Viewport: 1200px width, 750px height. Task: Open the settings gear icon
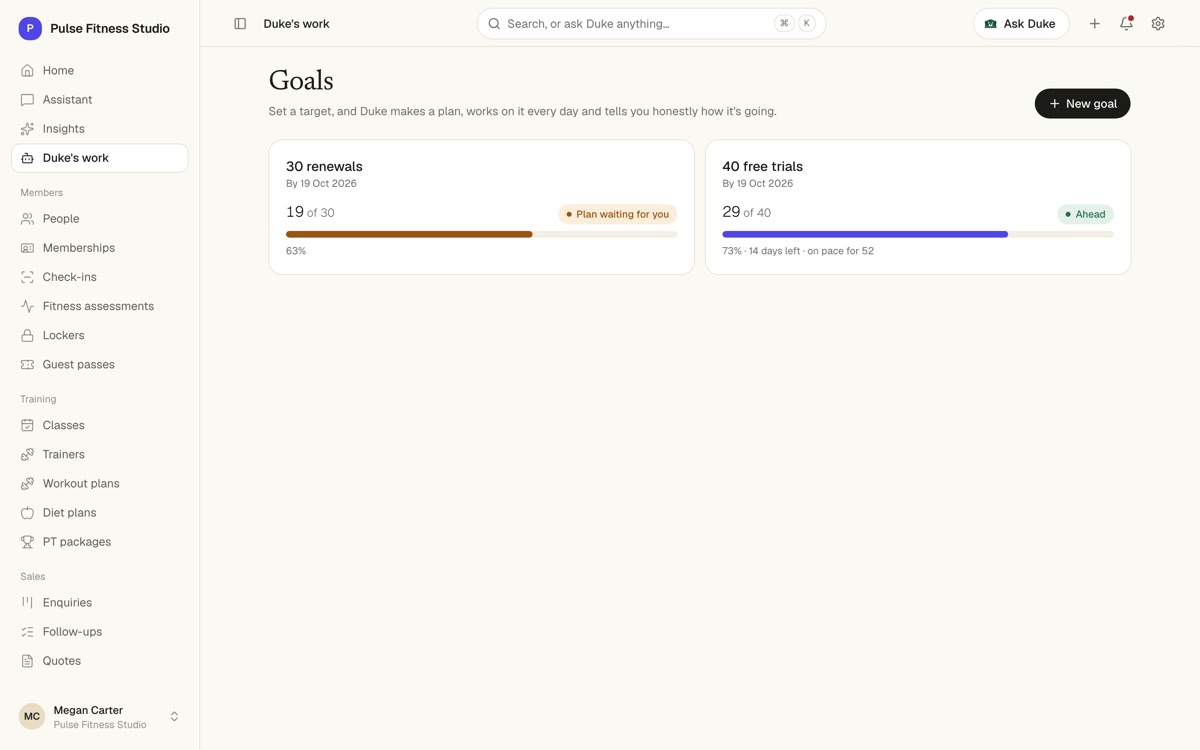click(x=1158, y=24)
